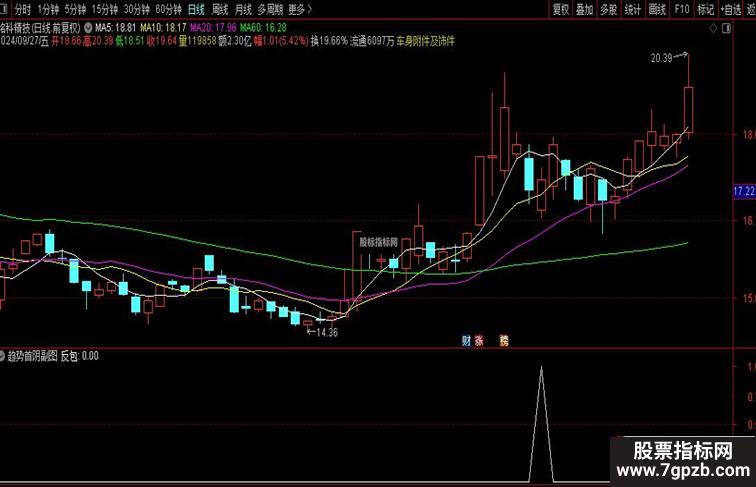Click the 14.36 low price label
This screenshot has height=487, width=756.
(327, 332)
